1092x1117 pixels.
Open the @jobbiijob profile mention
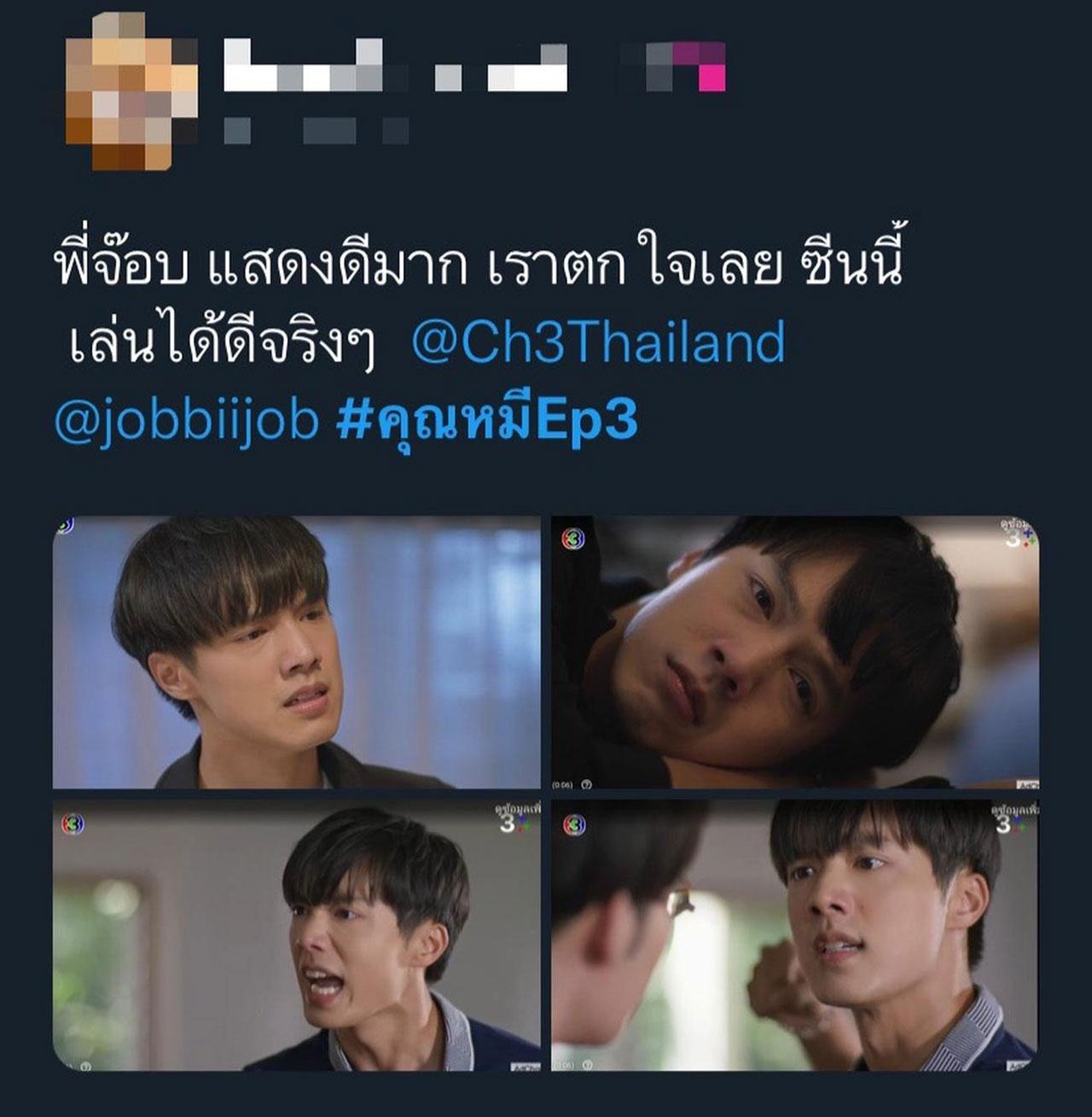[187, 420]
